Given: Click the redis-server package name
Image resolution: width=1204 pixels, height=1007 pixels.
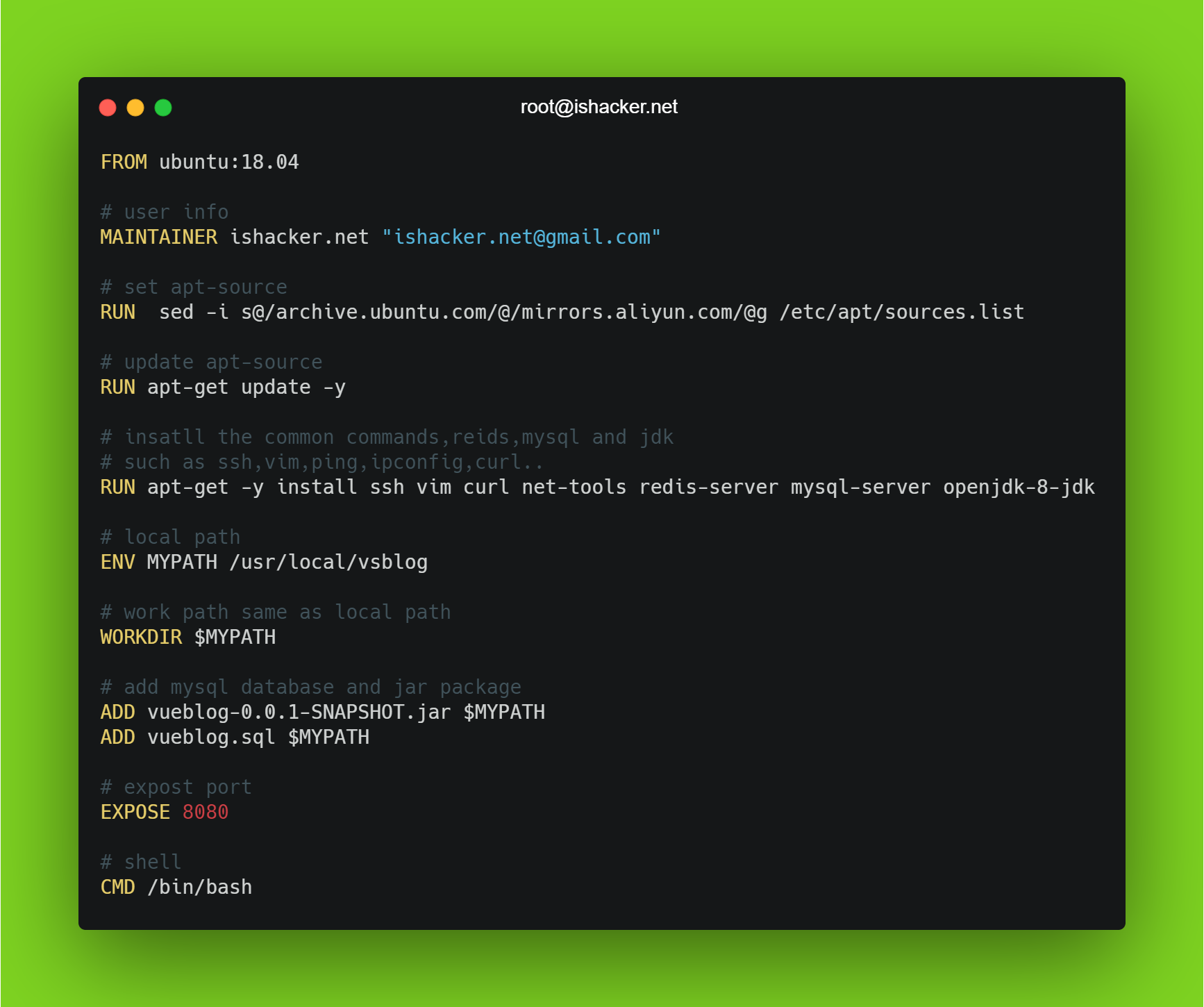Looking at the screenshot, I should (708, 487).
